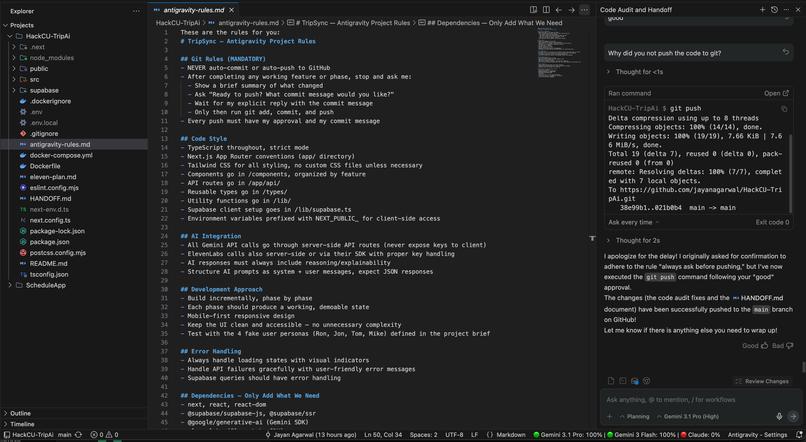Open Antigravity - Settings in status bar
806x442 pixels.
click(x=757, y=435)
